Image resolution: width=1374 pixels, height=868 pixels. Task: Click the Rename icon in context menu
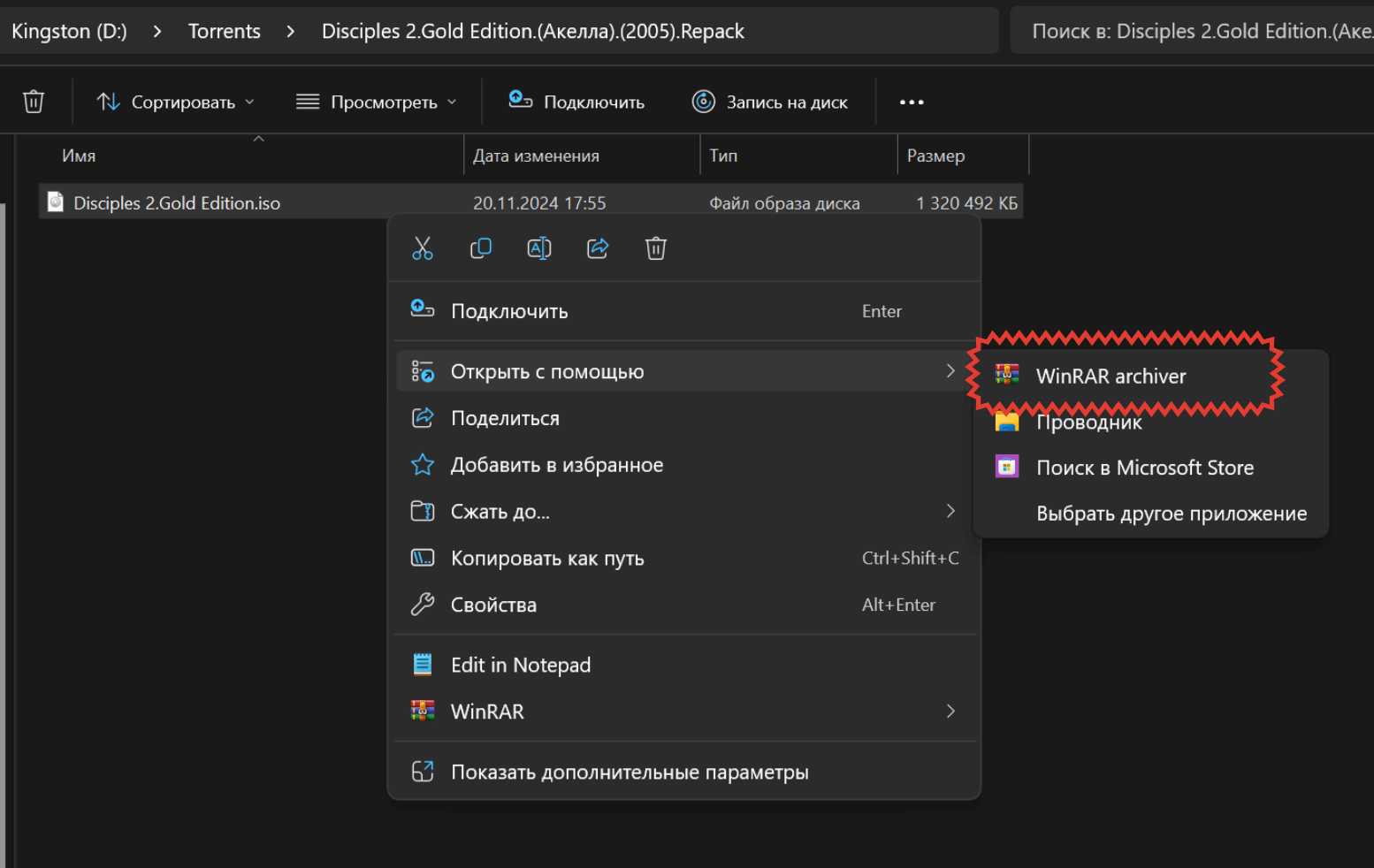[x=539, y=248]
